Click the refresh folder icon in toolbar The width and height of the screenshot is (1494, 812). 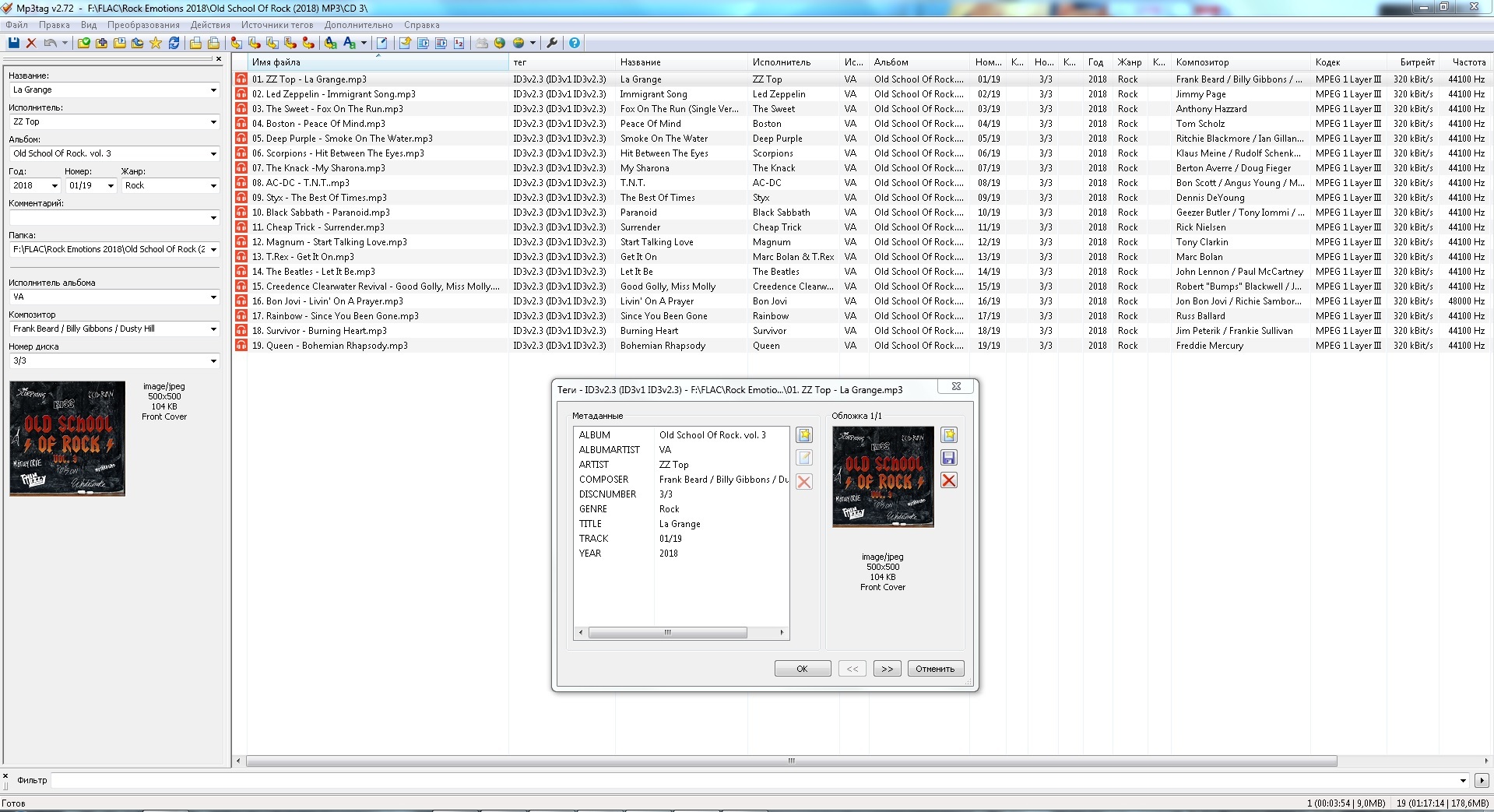[x=174, y=43]
